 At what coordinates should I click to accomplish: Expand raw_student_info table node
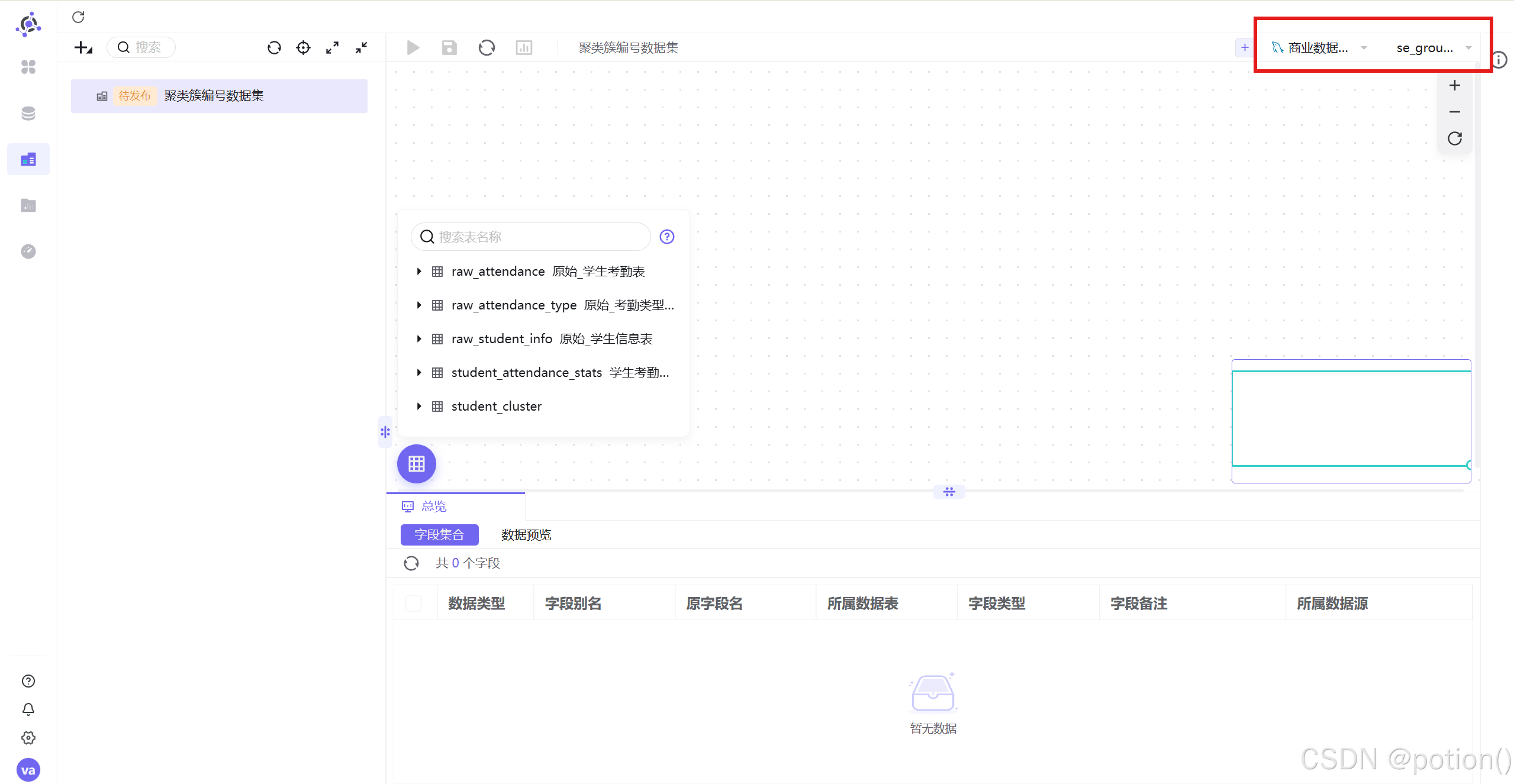tap(419, 338)
